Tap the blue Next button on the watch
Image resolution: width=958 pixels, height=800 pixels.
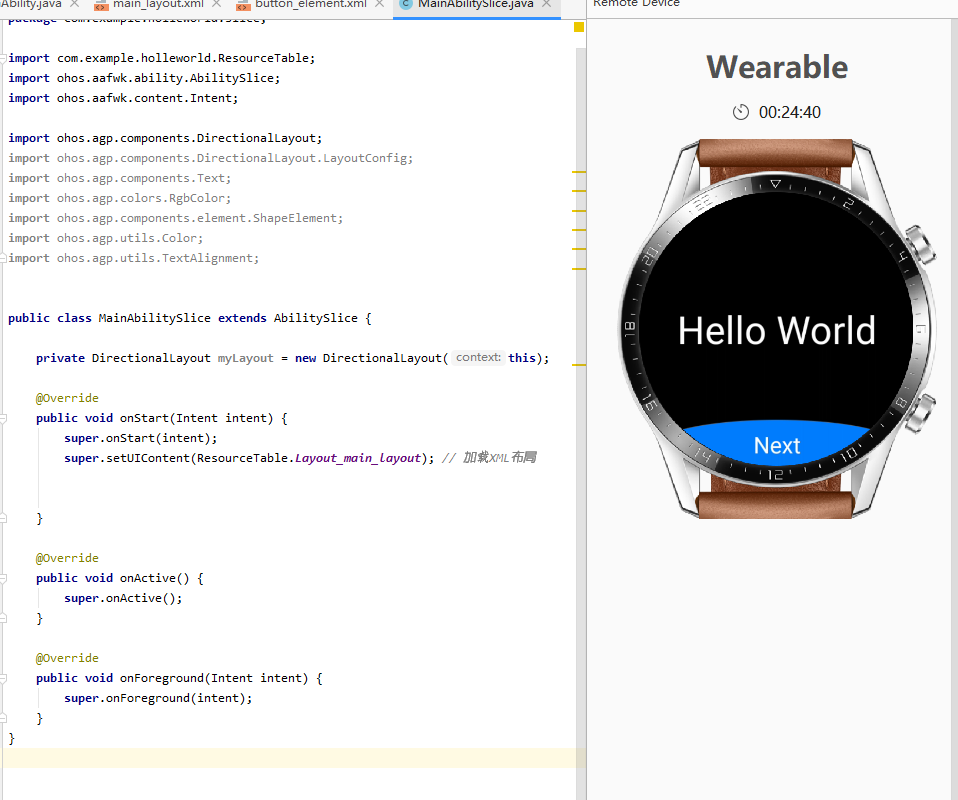tap(777, 446)
